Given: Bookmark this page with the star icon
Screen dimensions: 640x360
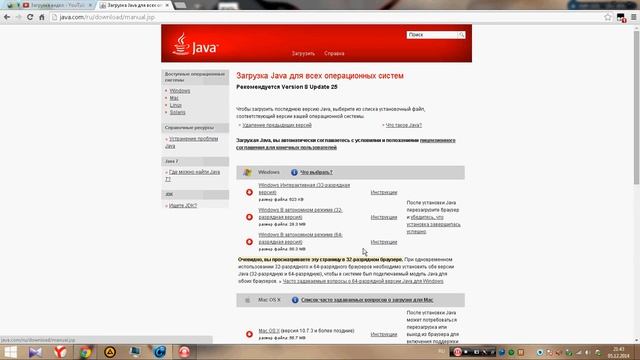Looking at the screenshot, I should (608, 17).
